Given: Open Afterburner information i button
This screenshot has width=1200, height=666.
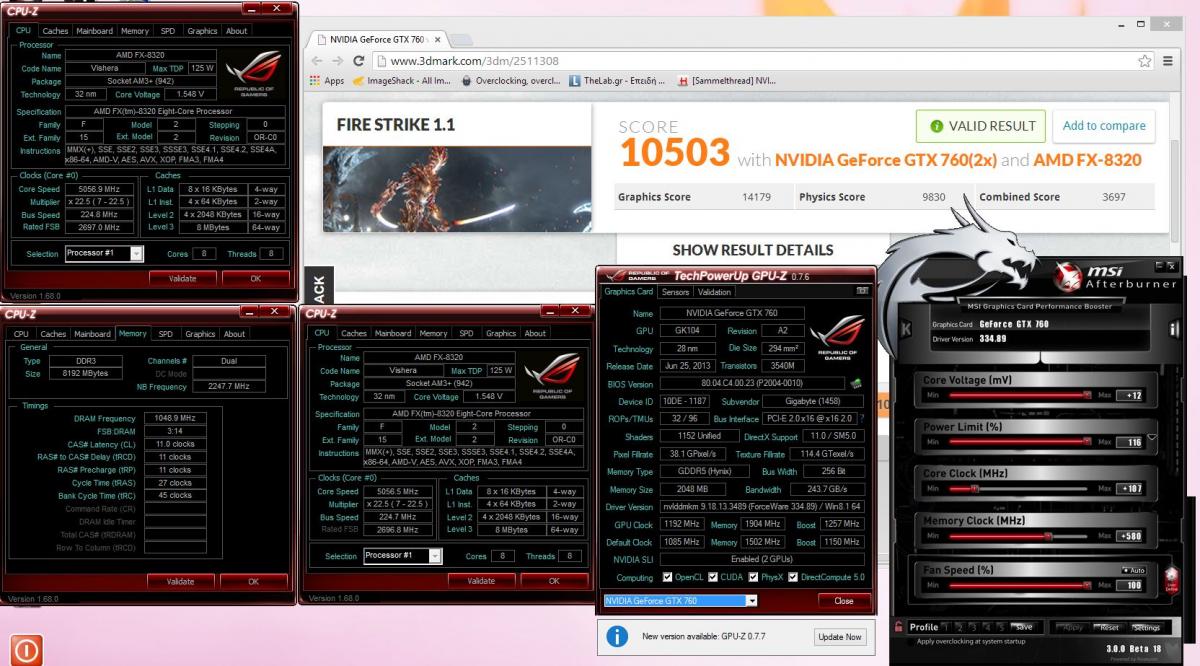Looking at the screenshot, I should click(x=1174, y=328).
